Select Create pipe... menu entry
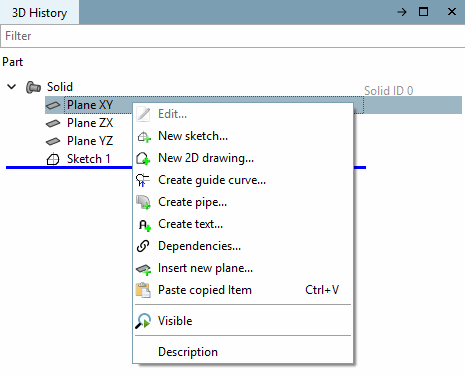The height and width of the screenshot is (375, 465). (243, 202)
